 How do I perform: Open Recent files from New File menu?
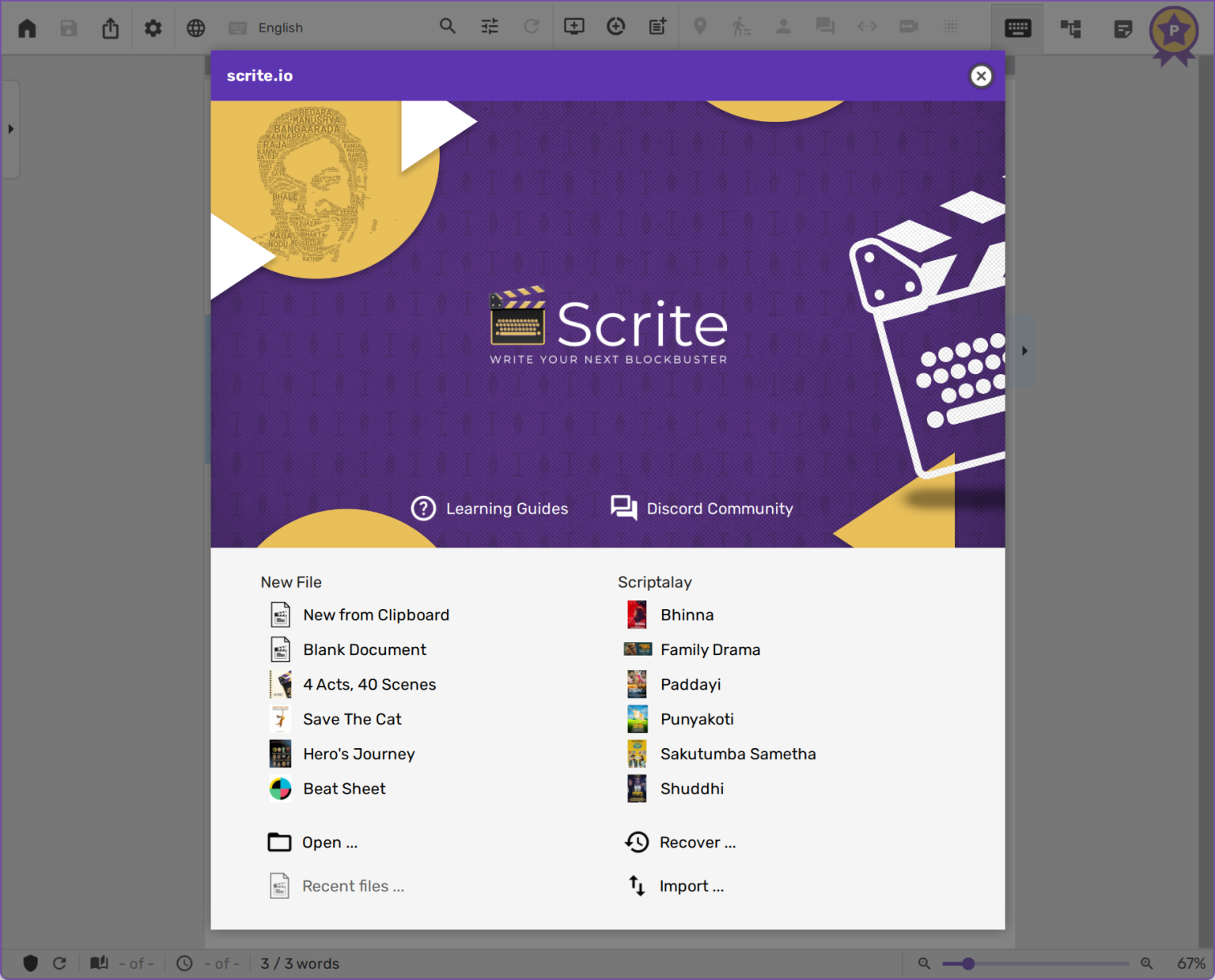pos(353,886)
